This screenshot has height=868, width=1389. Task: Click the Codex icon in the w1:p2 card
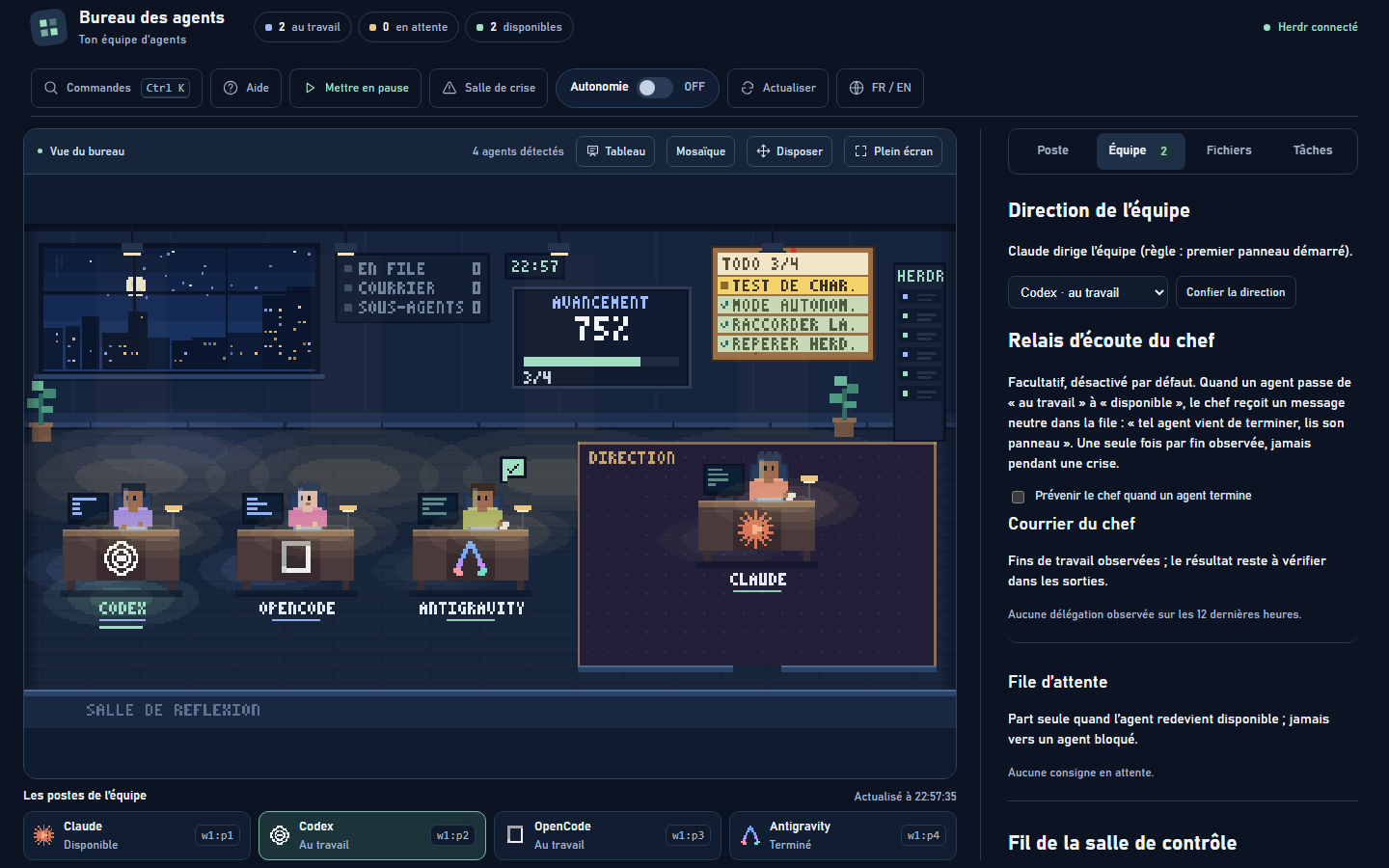tap(280, 835)
